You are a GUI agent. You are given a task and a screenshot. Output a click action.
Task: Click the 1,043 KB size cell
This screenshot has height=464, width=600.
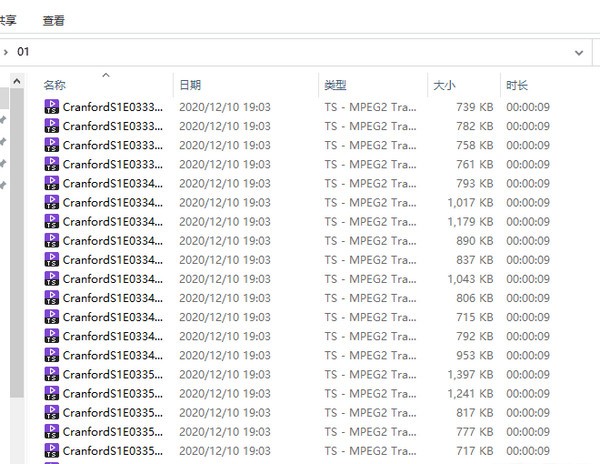point(470,279)
